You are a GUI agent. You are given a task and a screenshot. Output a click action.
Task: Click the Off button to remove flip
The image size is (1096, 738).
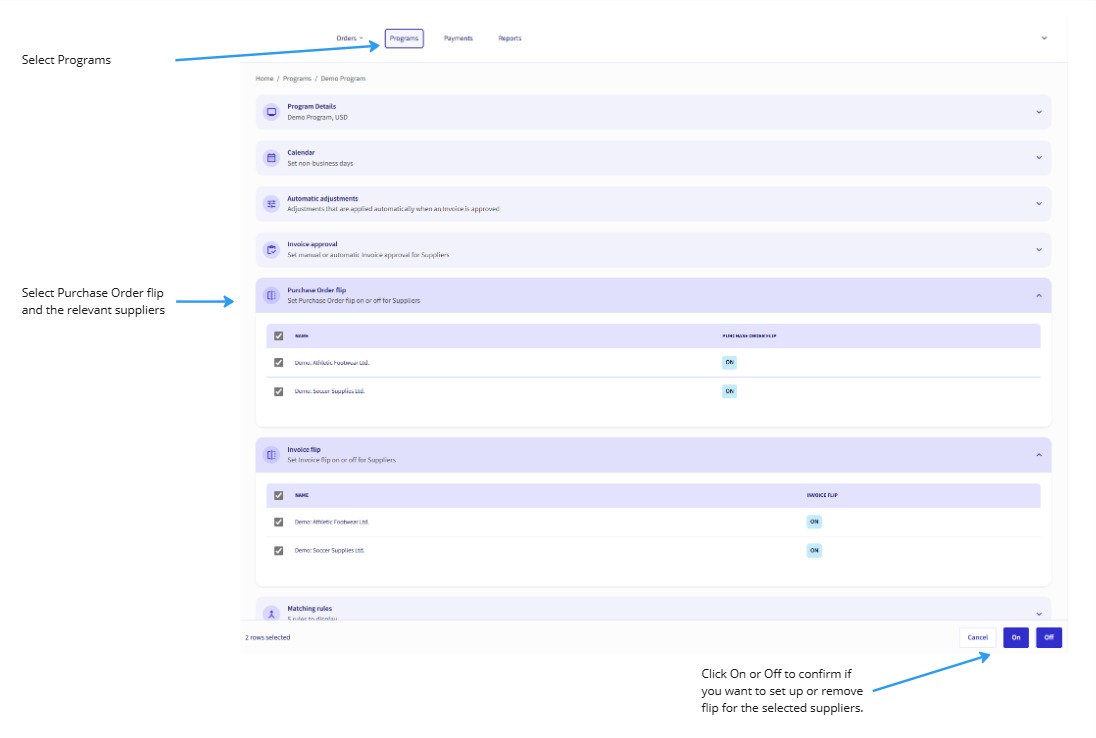pos(1049,637)
